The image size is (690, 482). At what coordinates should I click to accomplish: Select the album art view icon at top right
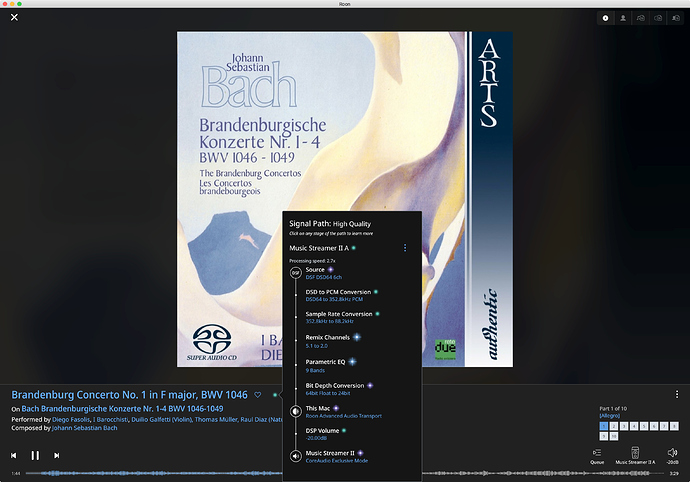(x=606, y=18)
